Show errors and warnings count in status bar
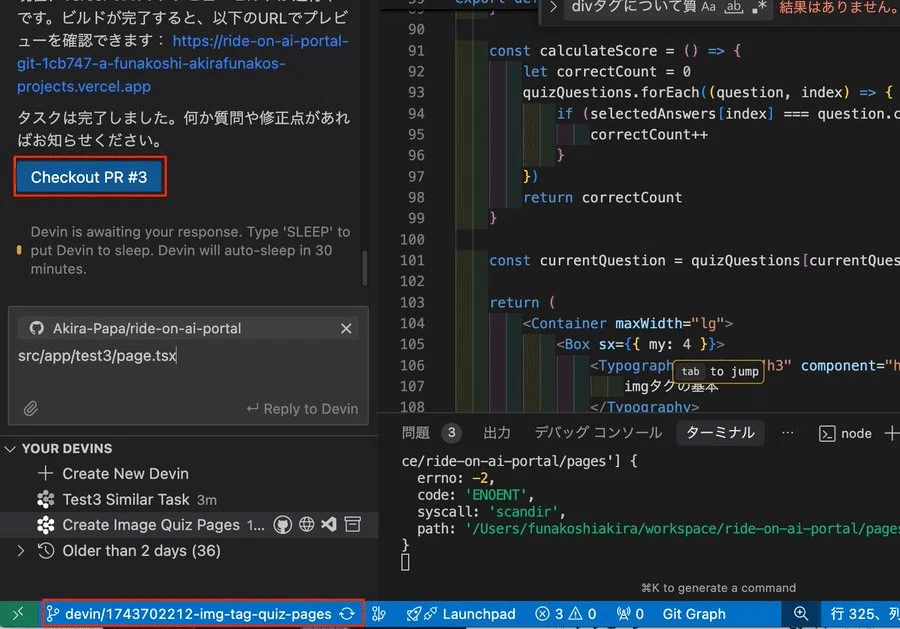The image size is (900, 629). 565,614
